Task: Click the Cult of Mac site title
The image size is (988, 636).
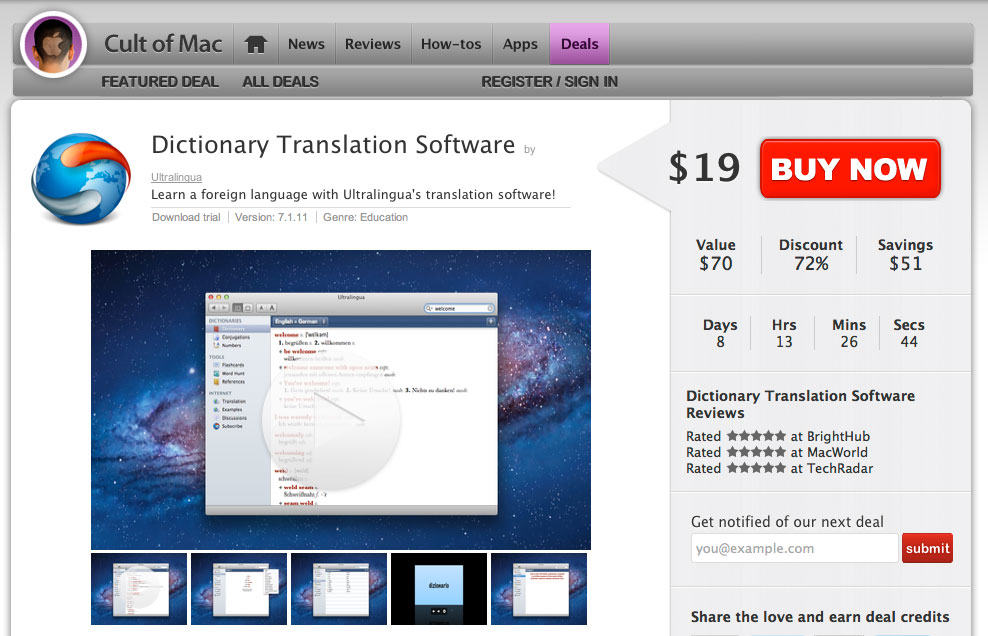Action: click(163, 43)
